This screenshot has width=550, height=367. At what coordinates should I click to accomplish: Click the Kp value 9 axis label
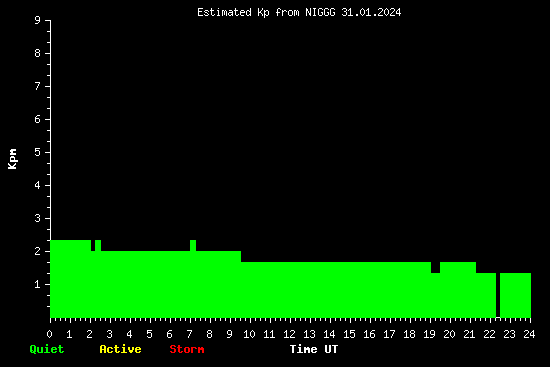click(x=38, y=20)
